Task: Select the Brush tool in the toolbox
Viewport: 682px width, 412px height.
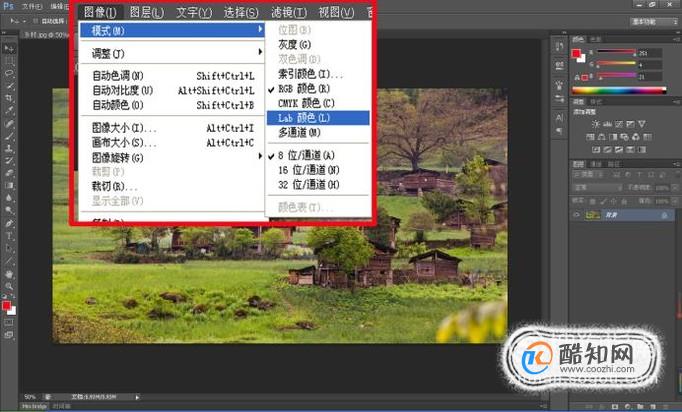Action: 9,136
